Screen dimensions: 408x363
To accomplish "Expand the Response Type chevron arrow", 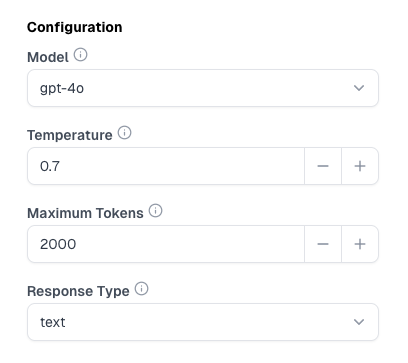I will click(x=359, y=322).
